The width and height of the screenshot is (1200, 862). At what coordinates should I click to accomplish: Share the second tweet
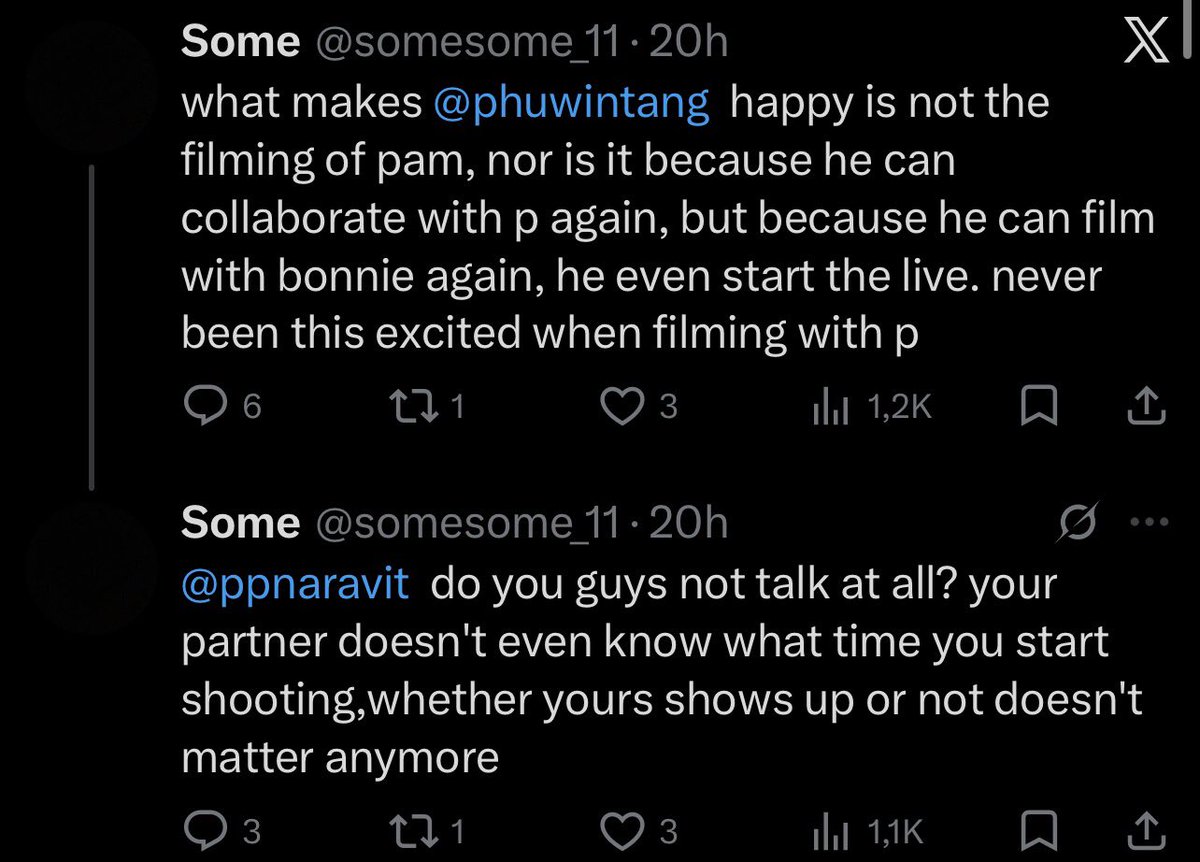(x=1146, y=829)
